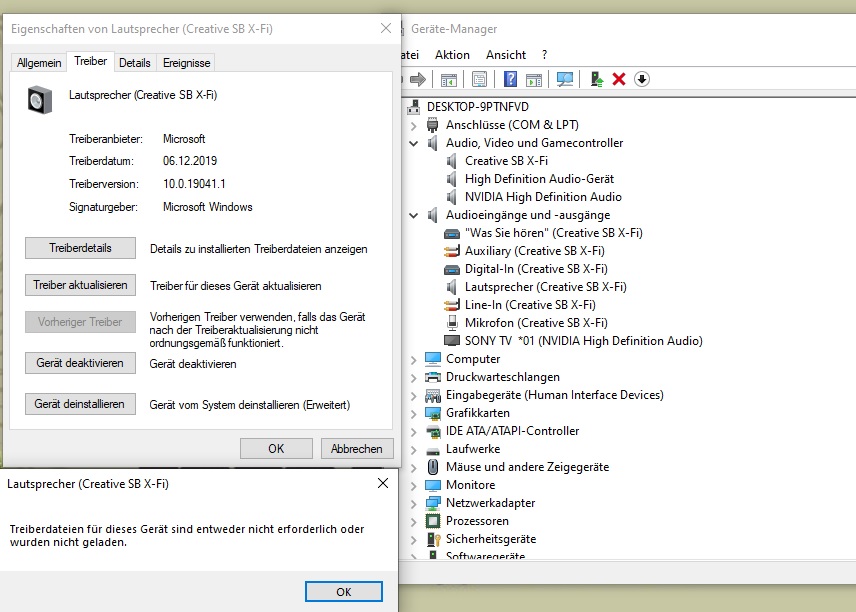Click the Sicherheitsgeräte key icon
856x612 pixels.
(433, 539)
